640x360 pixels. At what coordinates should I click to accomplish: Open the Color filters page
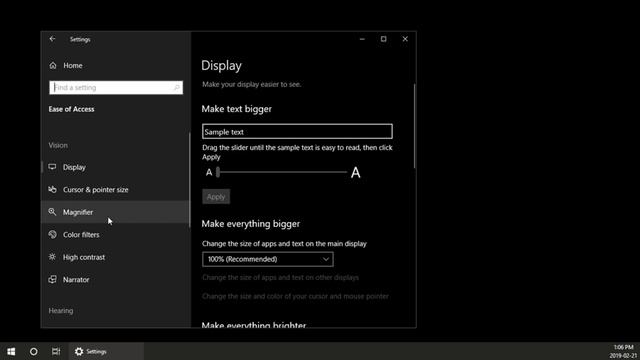pyautogui.click(x=116, y=234)
